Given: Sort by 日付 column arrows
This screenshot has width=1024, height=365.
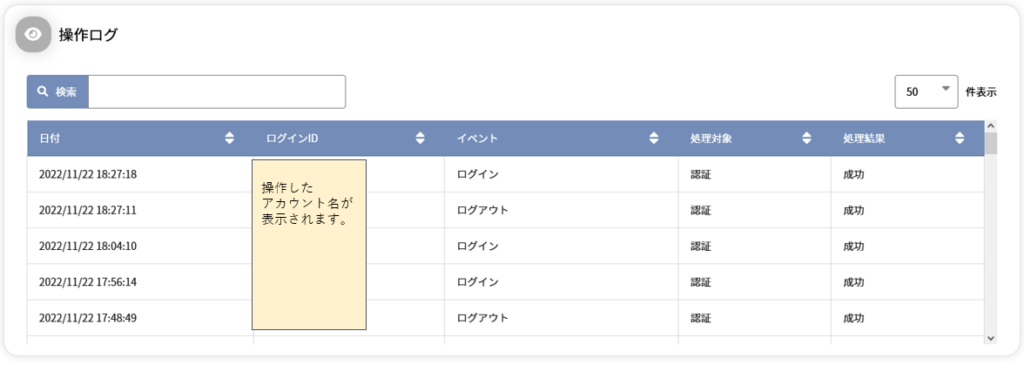Looking at the screenshot, I should coord(229,138).
